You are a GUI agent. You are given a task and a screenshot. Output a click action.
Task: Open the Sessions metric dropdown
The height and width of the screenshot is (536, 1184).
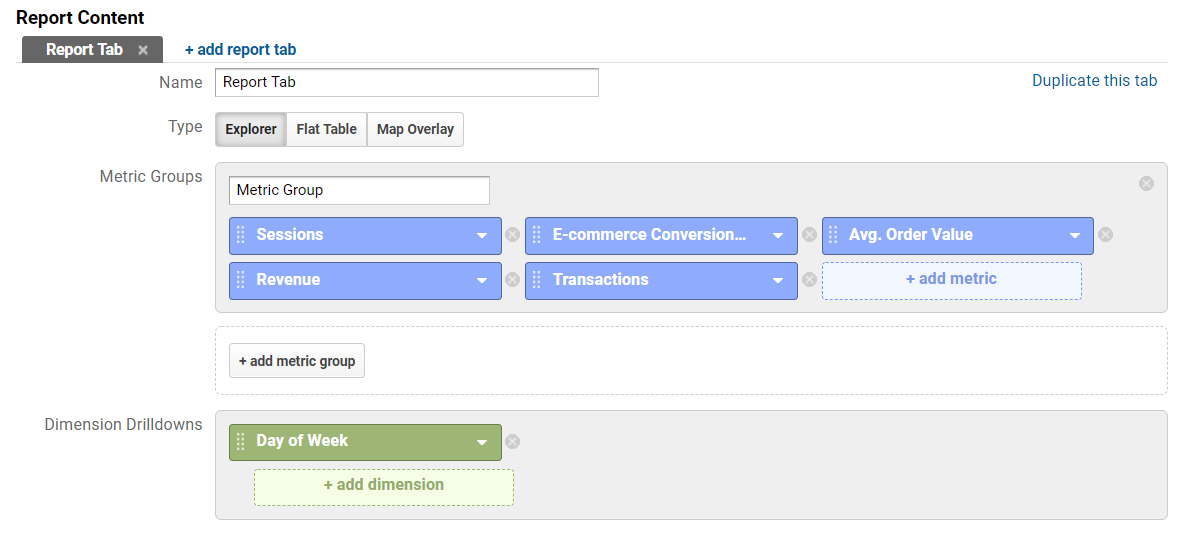(x=482, y=236)
